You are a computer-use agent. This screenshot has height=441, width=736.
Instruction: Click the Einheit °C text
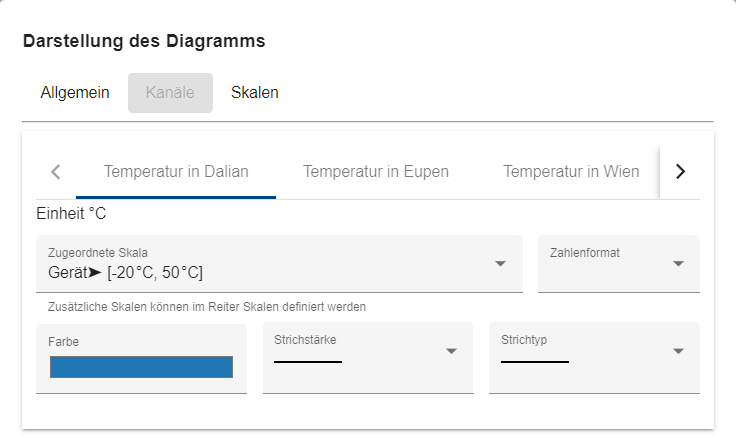[71, 213]
